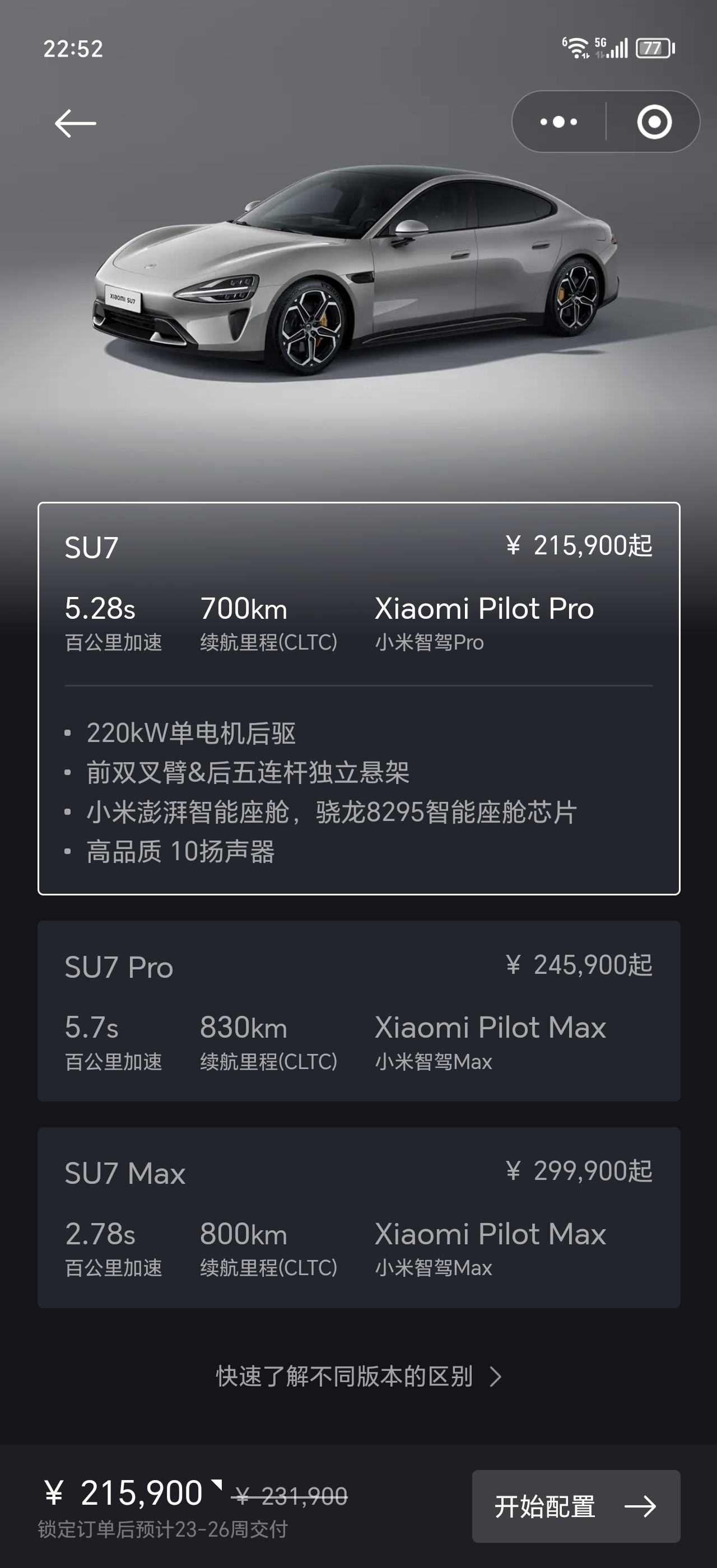The height and width of the screenshot is (1568, 717).
Task: Select the SU7 Pro model card
Action: point(359,1011)
